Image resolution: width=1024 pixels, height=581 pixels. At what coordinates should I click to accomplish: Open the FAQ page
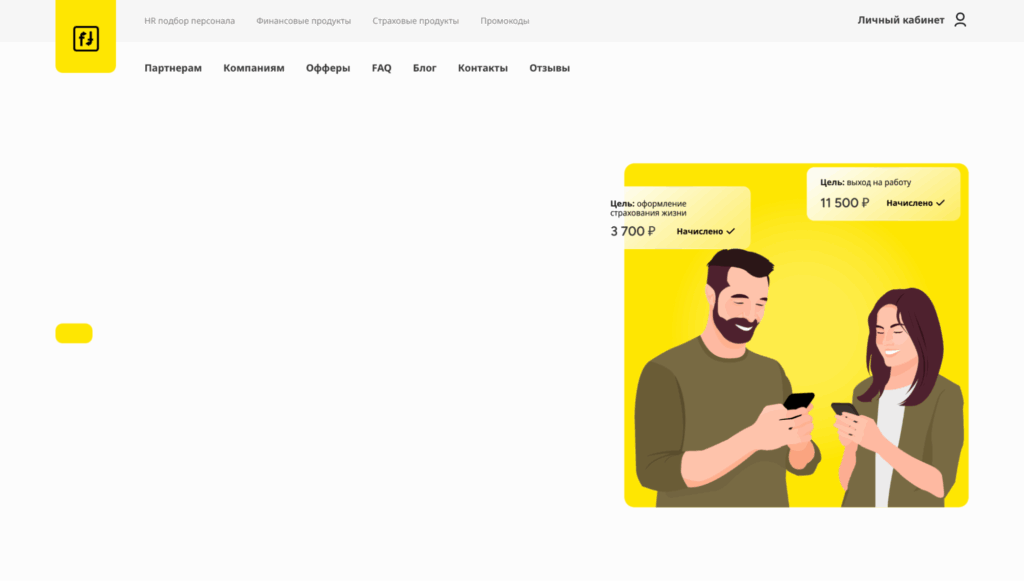coord(381,68)
